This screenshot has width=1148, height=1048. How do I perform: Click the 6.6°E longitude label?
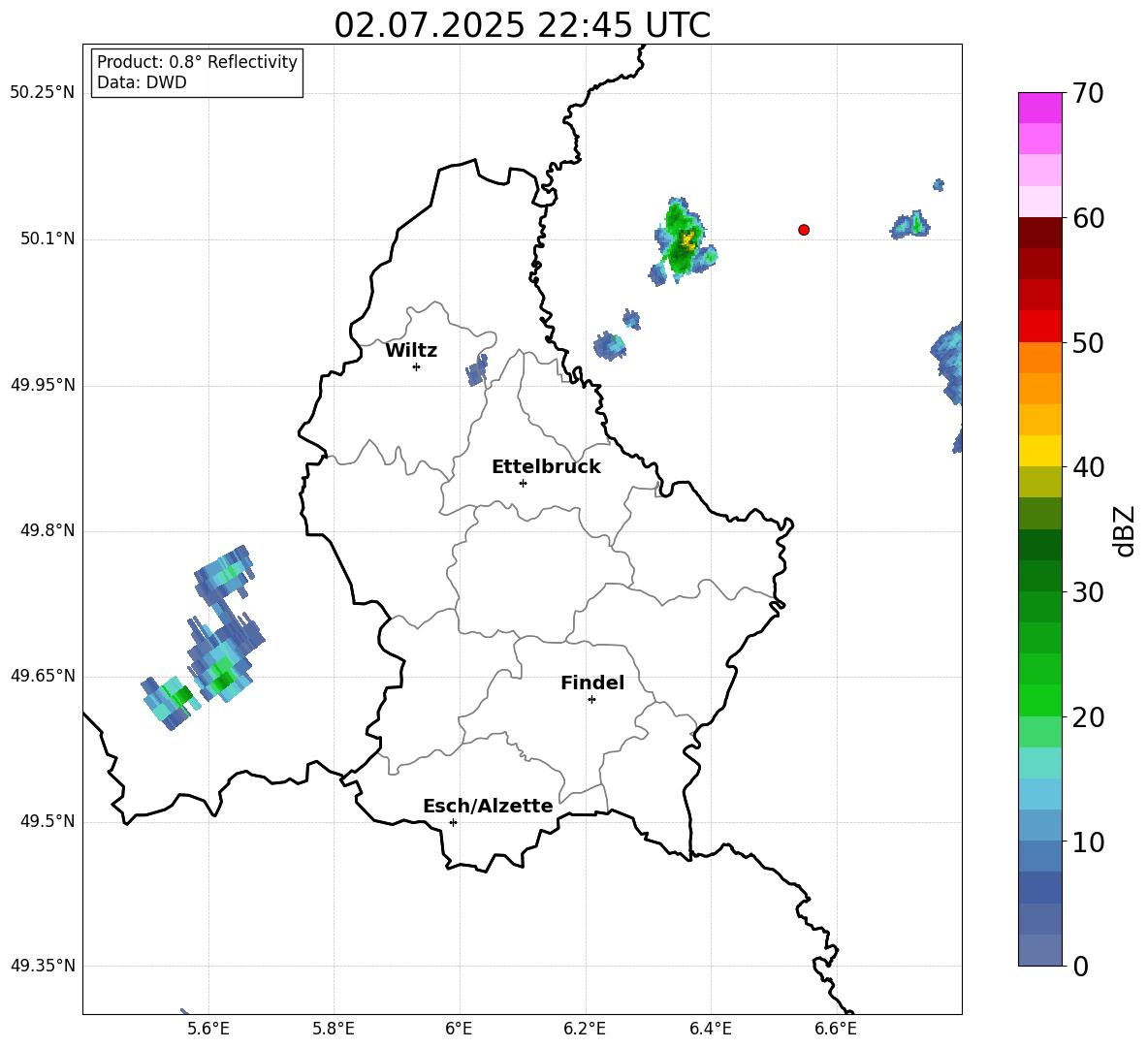pyautogui.click(x=836, y=1029)
